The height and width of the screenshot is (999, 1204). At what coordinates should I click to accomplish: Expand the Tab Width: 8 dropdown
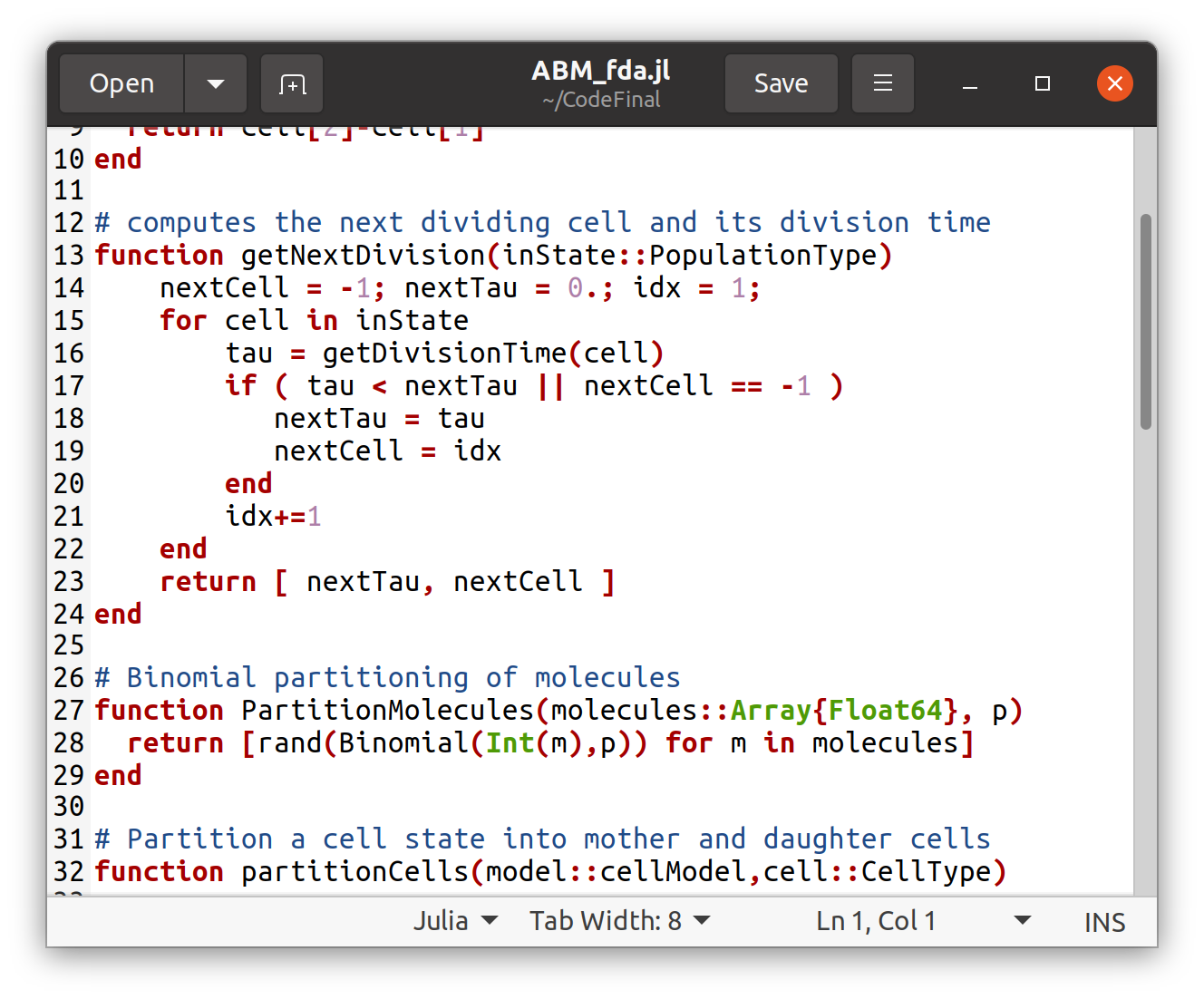coord(620,921)
